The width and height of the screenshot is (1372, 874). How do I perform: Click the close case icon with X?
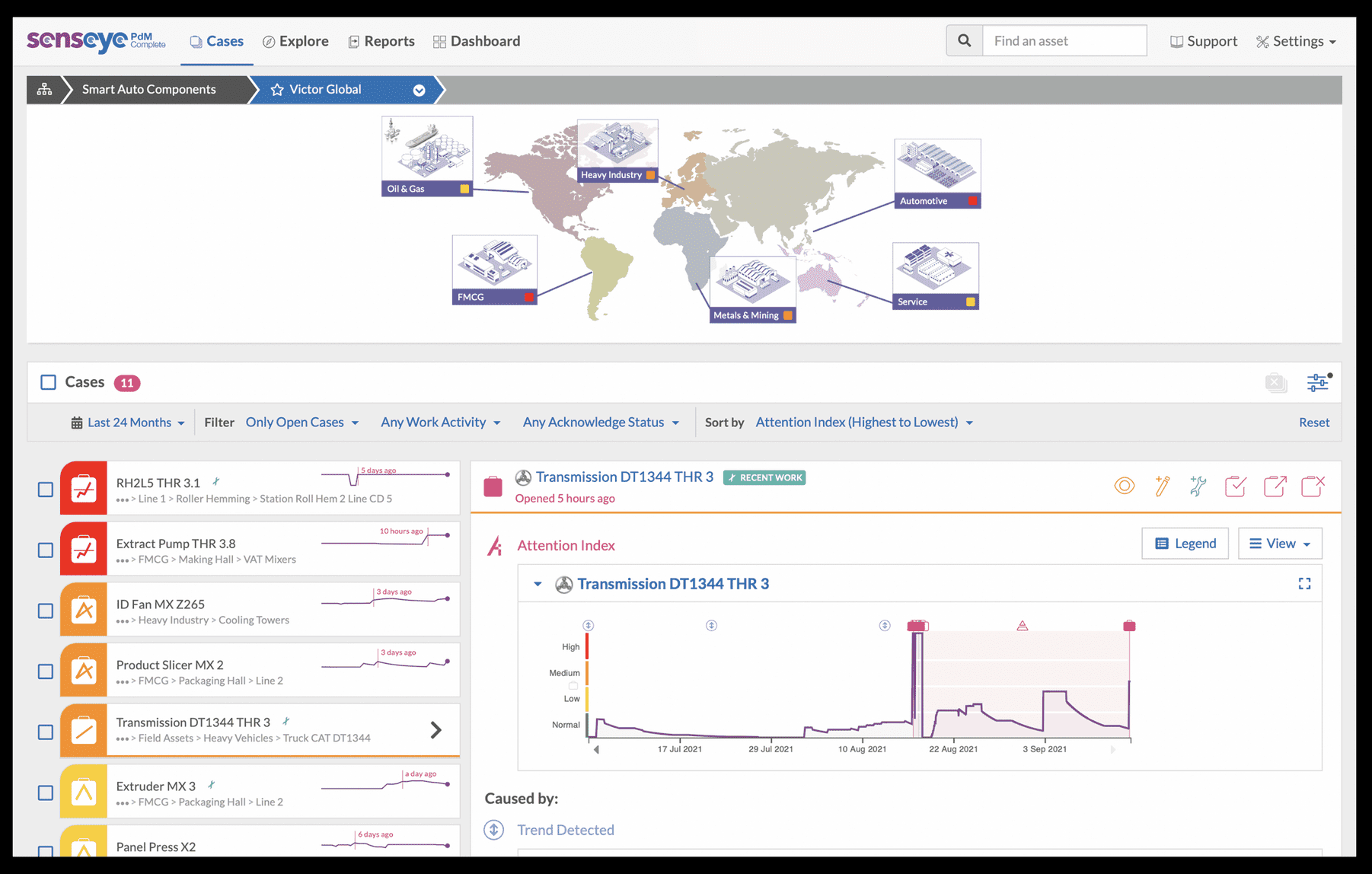[x=1313, y=486]
